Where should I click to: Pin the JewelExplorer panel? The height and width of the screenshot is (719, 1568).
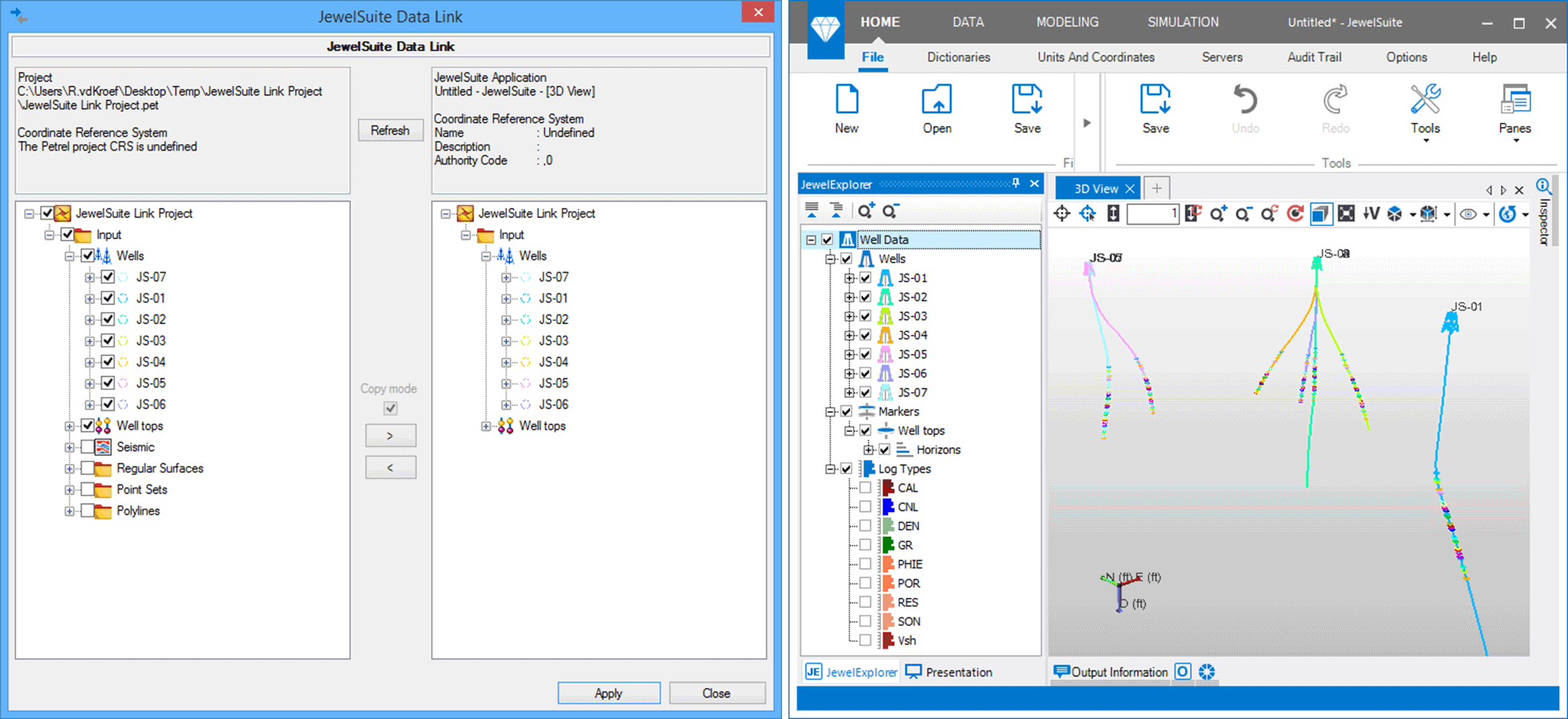tap(1015, 184)
